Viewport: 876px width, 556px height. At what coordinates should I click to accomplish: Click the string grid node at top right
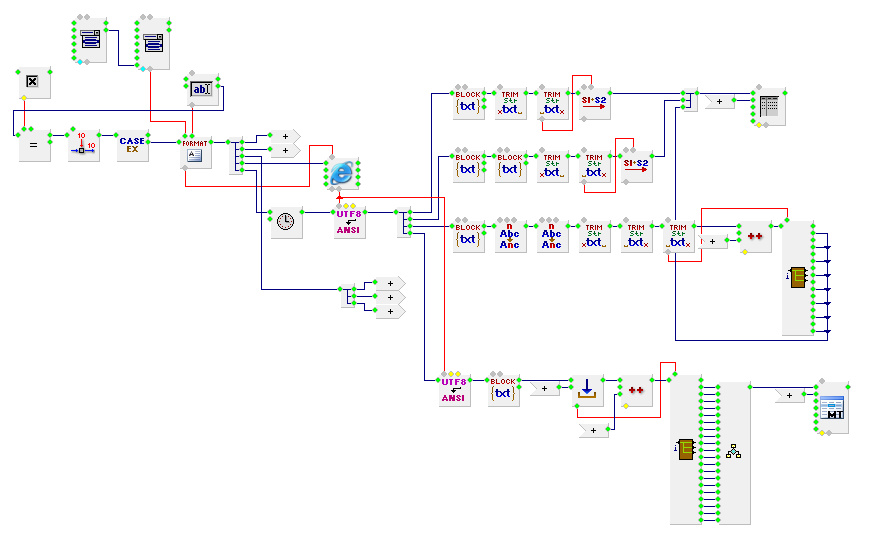click(x=769, y=108)
